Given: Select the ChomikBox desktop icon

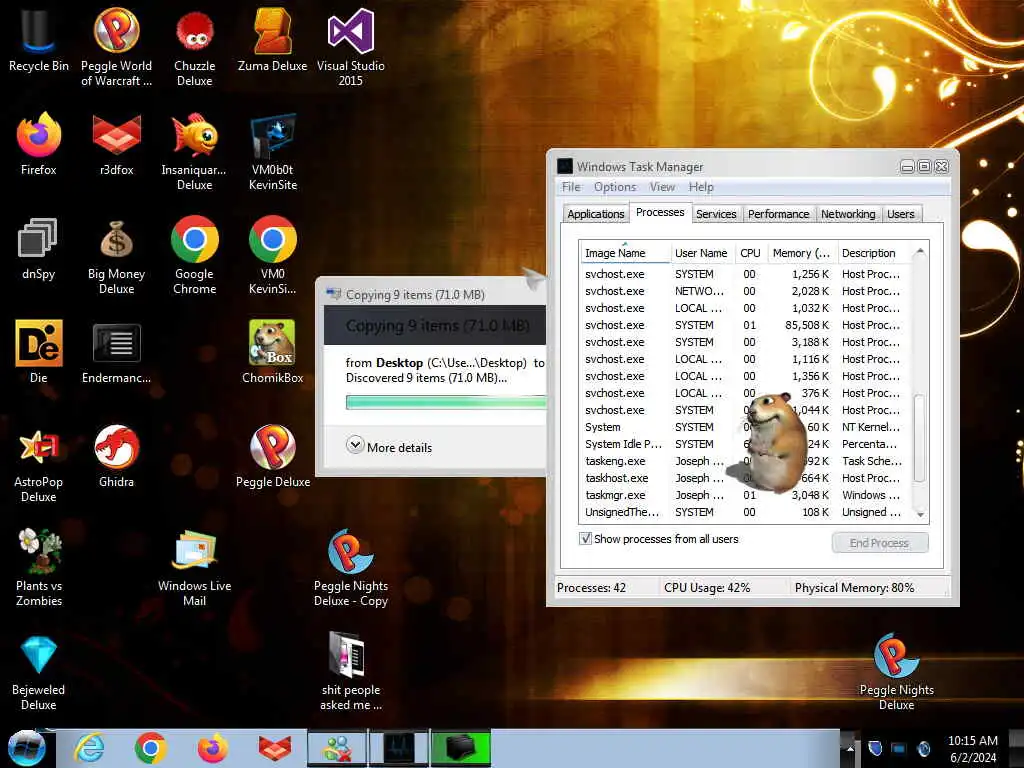Looking at the screenshot, I should [272, 352].
